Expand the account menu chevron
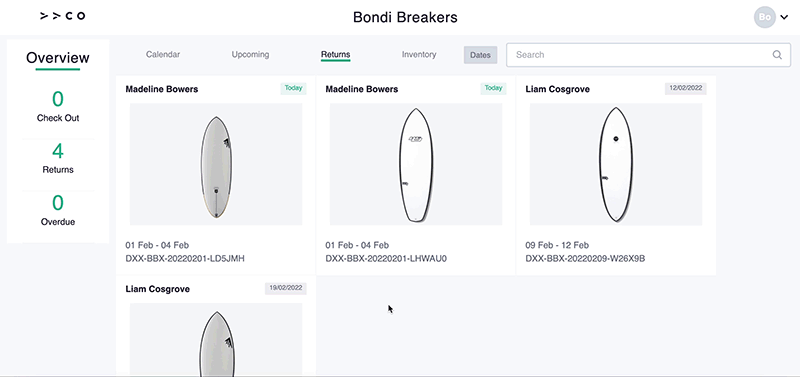 coord(784,17)
